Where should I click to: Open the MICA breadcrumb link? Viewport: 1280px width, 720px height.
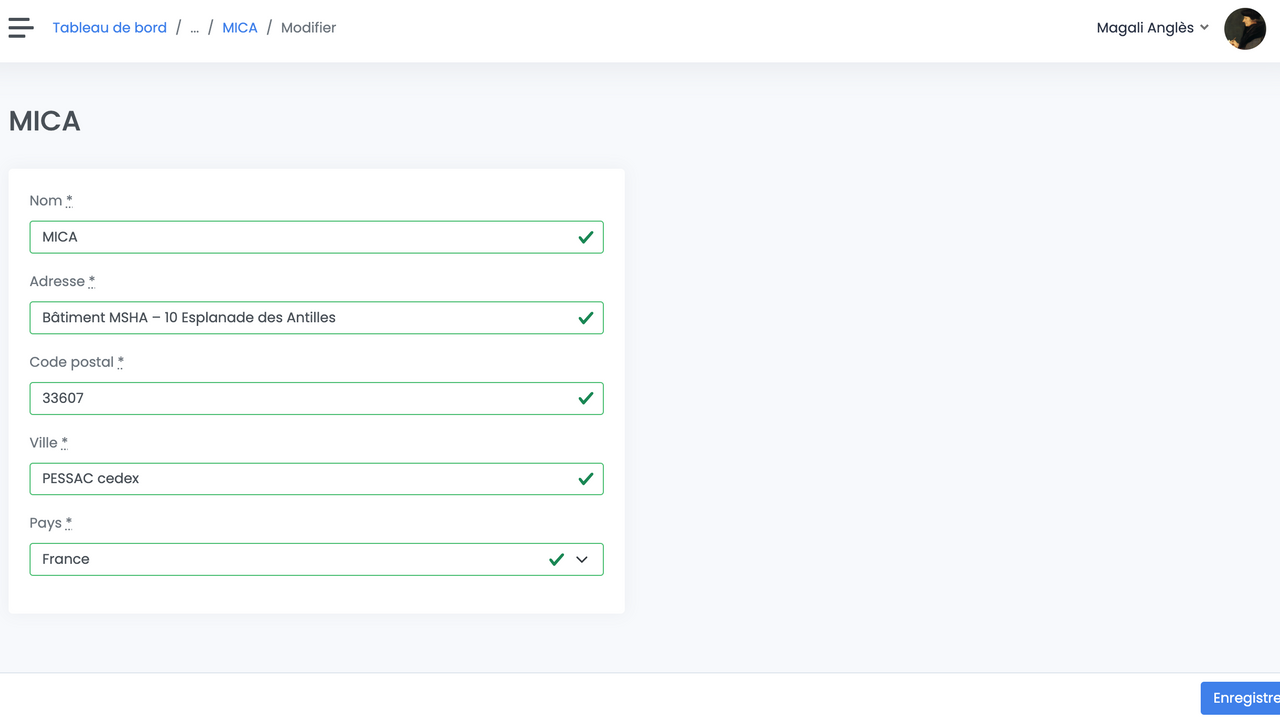point(240,28)
